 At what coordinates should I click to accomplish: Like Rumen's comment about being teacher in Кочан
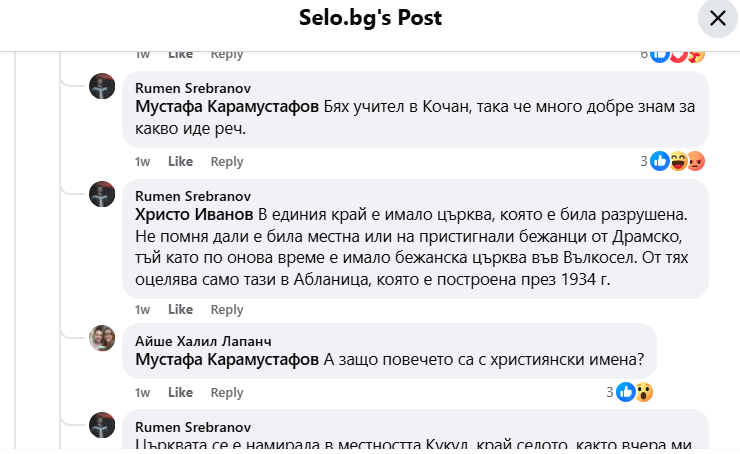pos(180,161)
